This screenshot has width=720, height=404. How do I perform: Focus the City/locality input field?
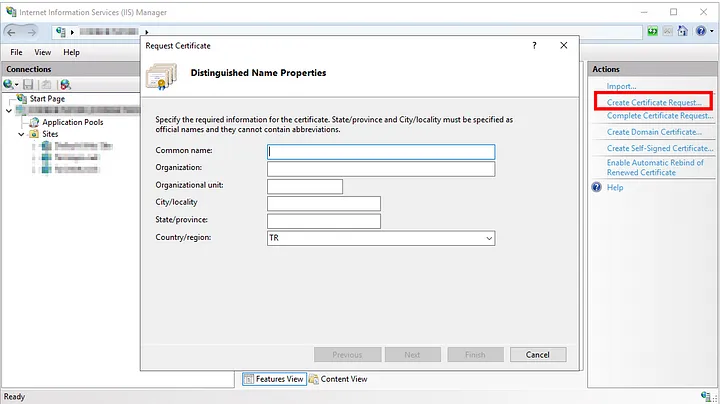coord(324,203)
